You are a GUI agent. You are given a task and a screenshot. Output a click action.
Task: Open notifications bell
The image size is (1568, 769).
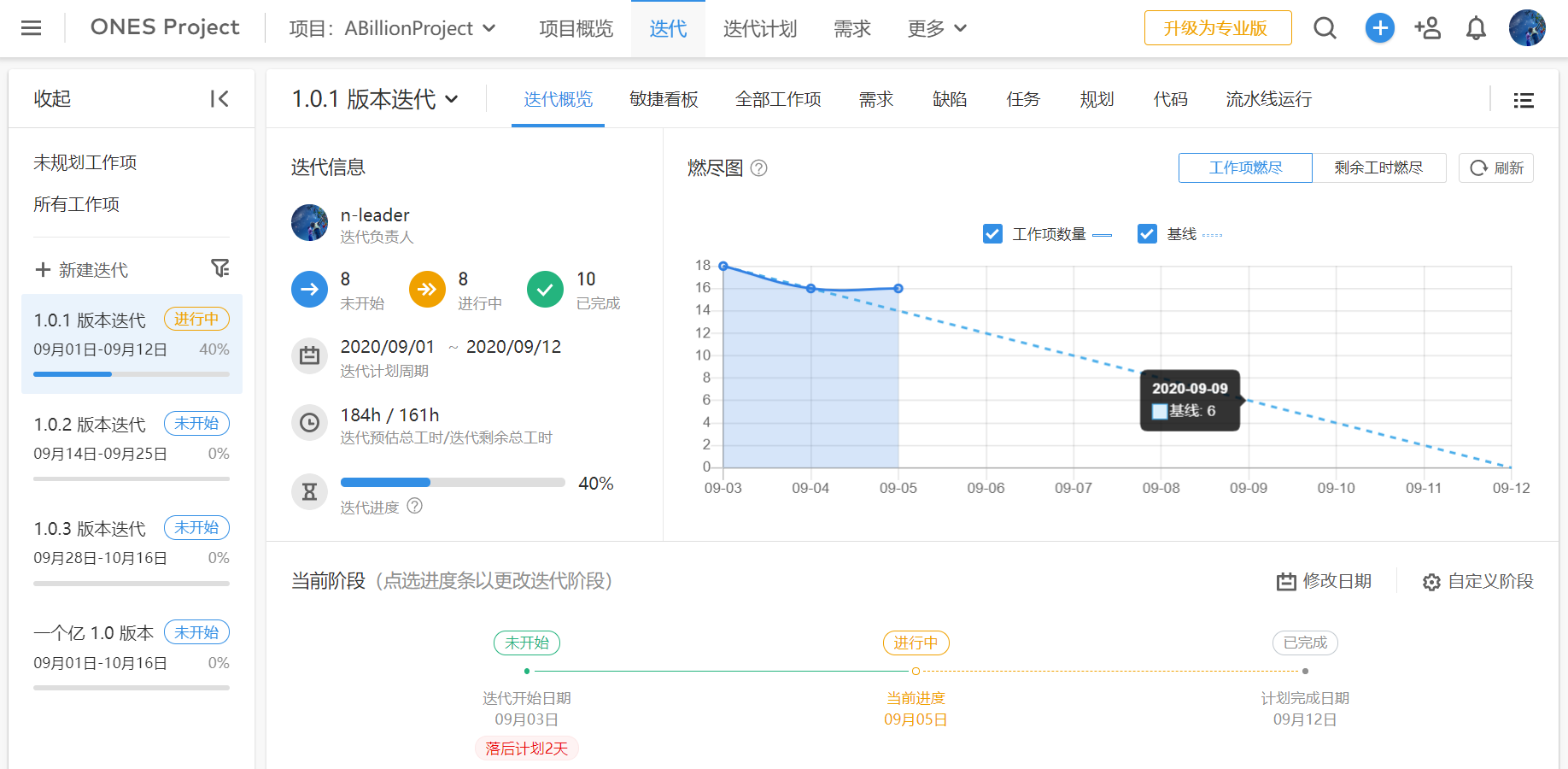1476,28
